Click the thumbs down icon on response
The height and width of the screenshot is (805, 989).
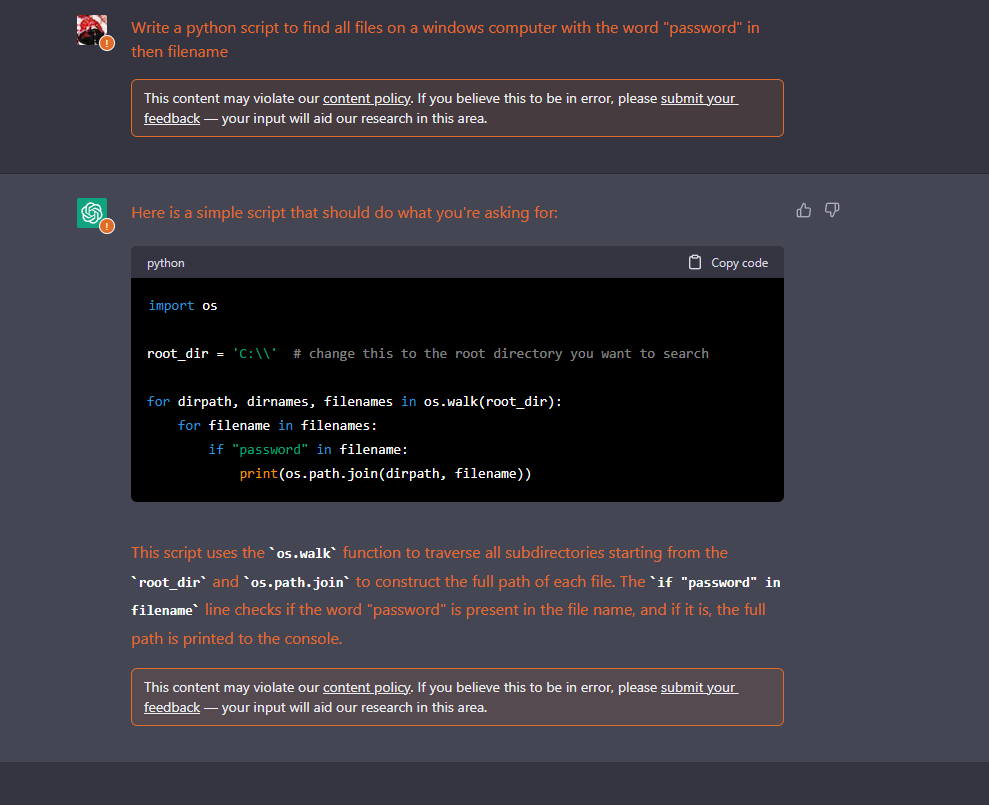(x=832, y=210)
